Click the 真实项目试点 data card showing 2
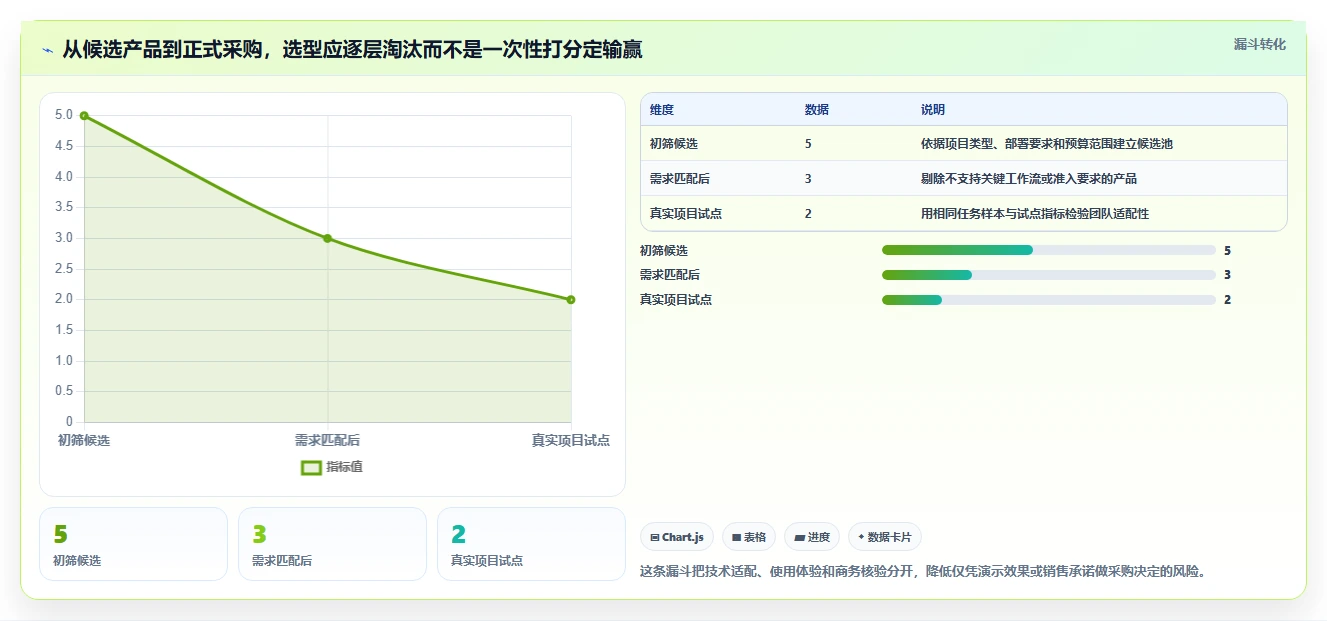The image size is (1327, 621). (531, 544)
